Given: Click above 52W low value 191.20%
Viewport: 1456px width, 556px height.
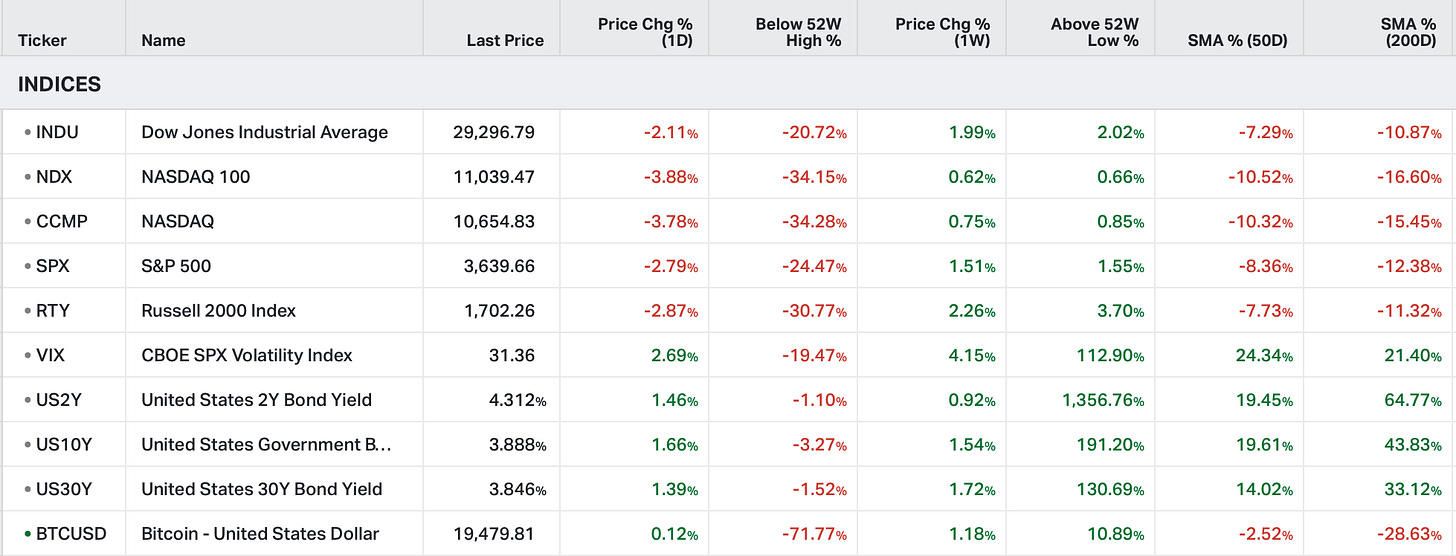Looking at the screenshot, I should click(1112, 444).
